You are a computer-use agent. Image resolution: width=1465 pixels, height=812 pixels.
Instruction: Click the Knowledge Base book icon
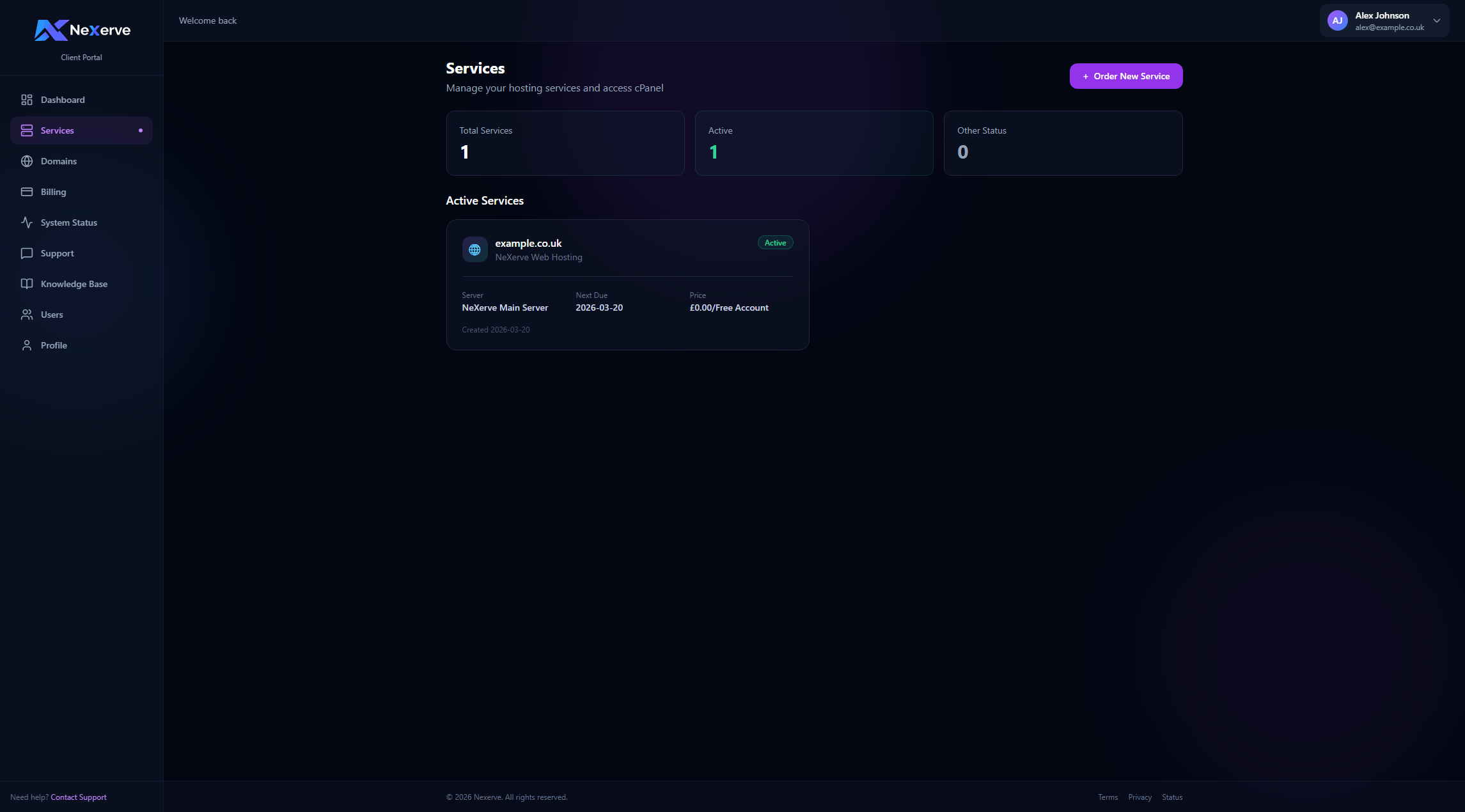click(27, 284)
